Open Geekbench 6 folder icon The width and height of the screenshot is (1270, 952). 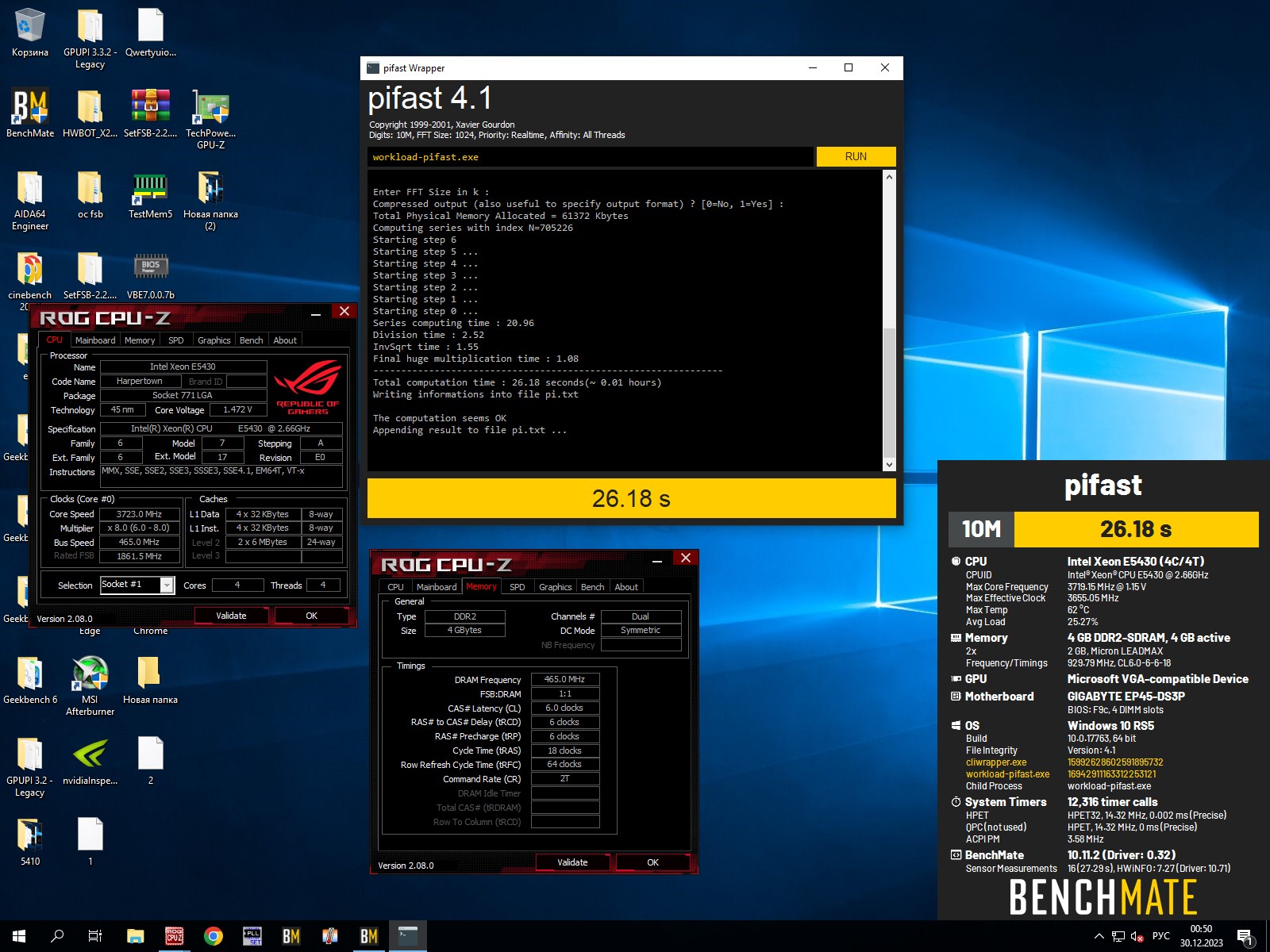[x=30, y=681]
